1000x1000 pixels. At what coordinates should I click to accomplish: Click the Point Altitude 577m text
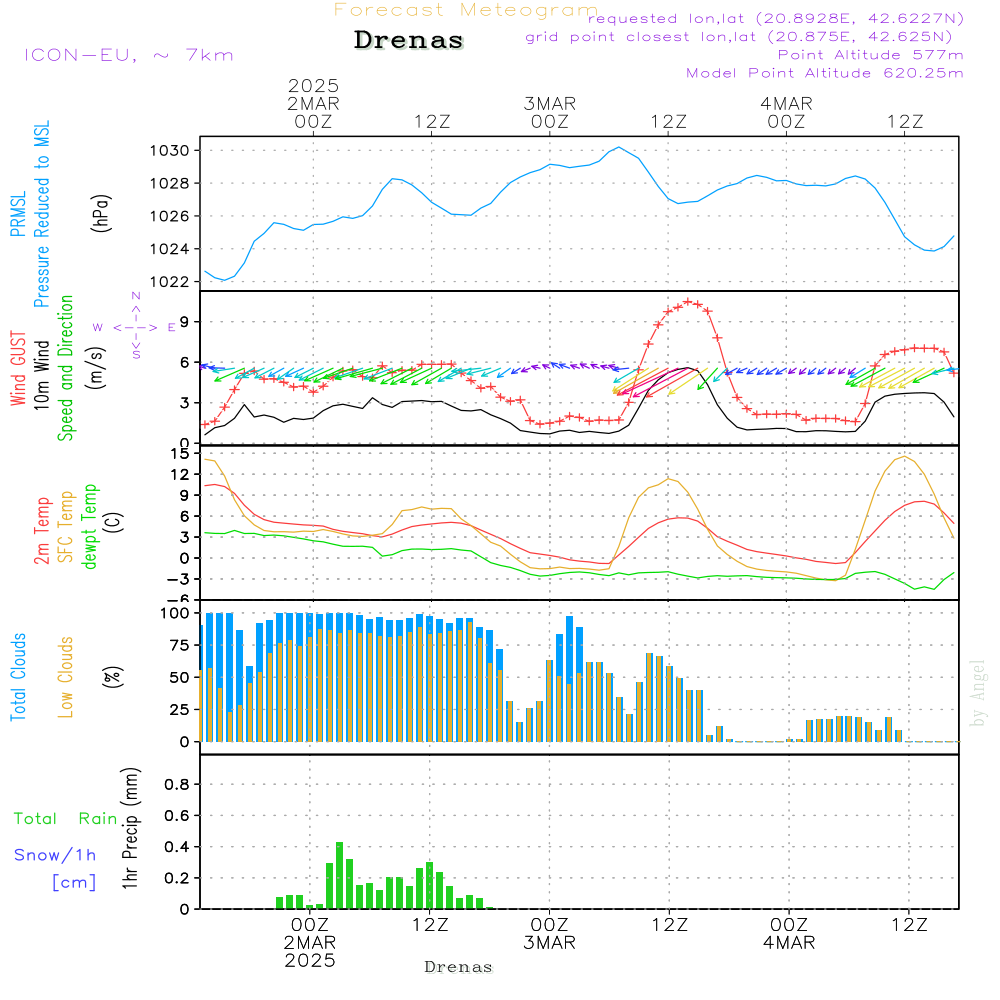pos(870,55)
